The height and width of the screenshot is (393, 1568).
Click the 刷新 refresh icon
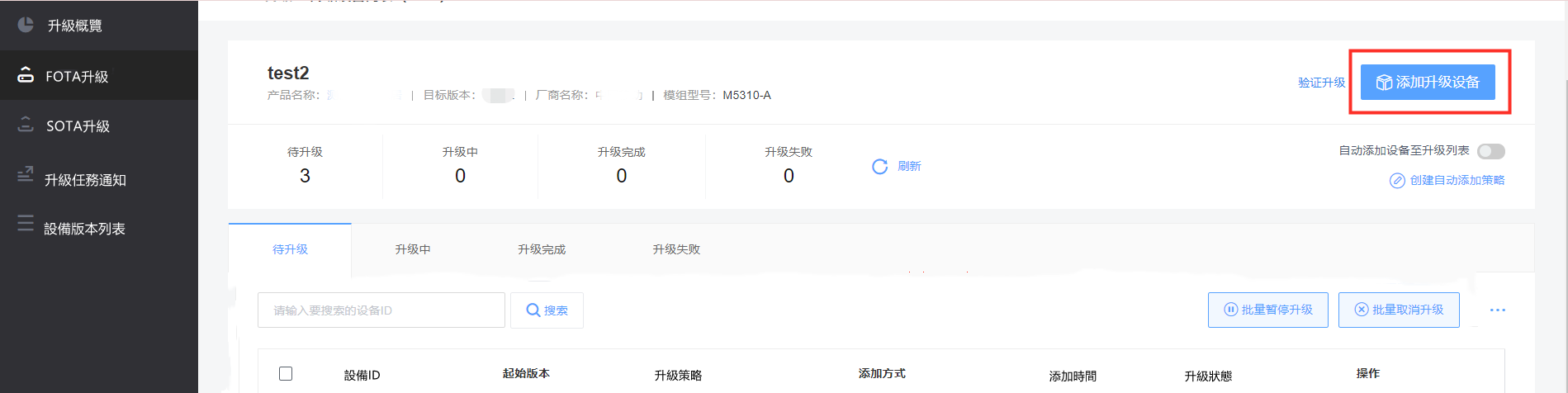pos(879,167)
